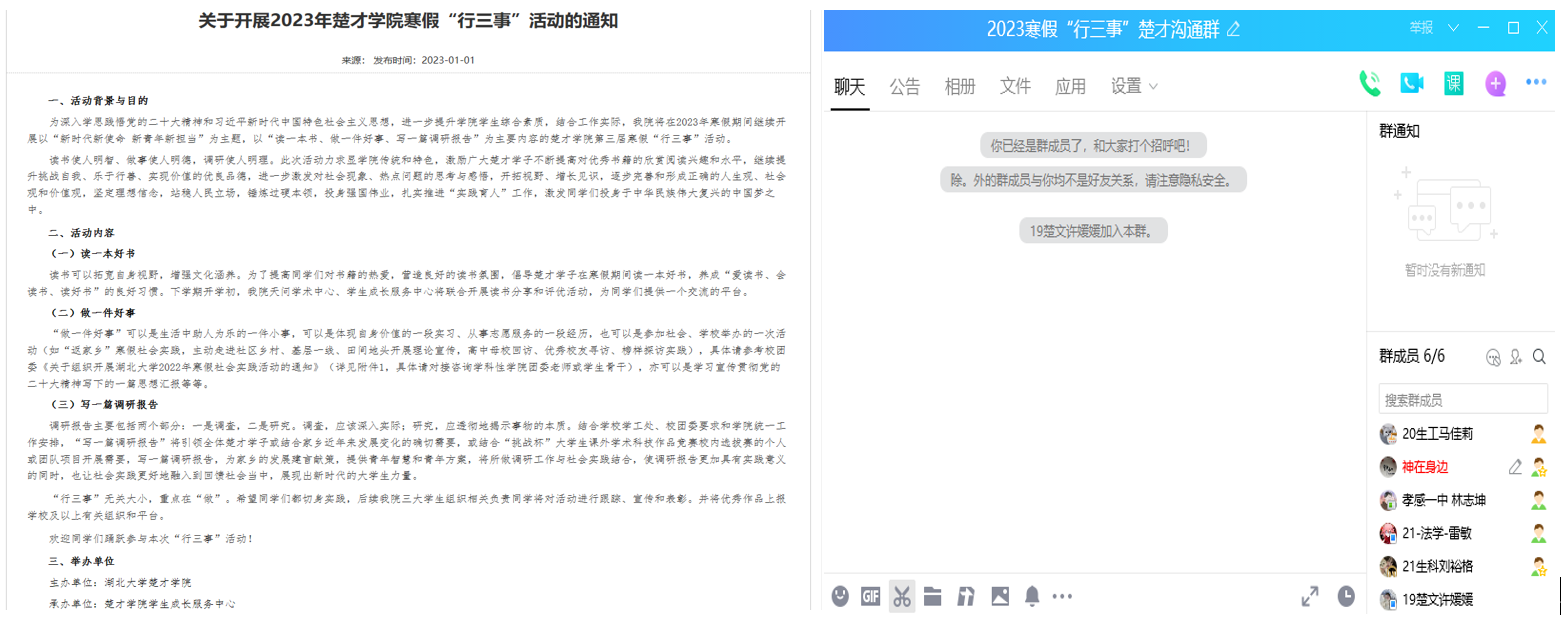Click the 举报 report button
Viewport: 1561px width, 622px height.
pyautogui.click(x=1421, y=27)
